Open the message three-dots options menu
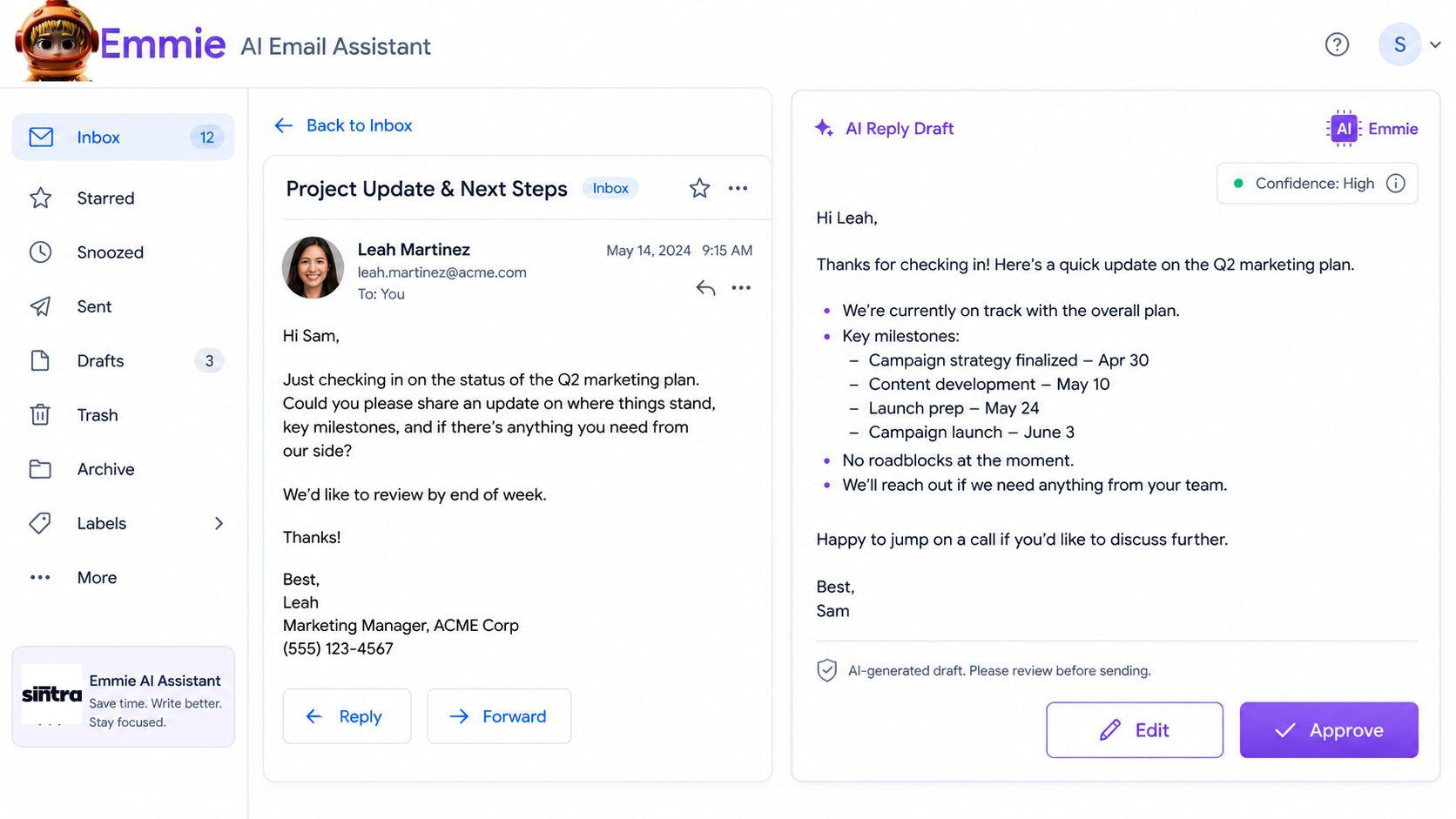This screenshot has width=1456, height=819. (741, 288)
